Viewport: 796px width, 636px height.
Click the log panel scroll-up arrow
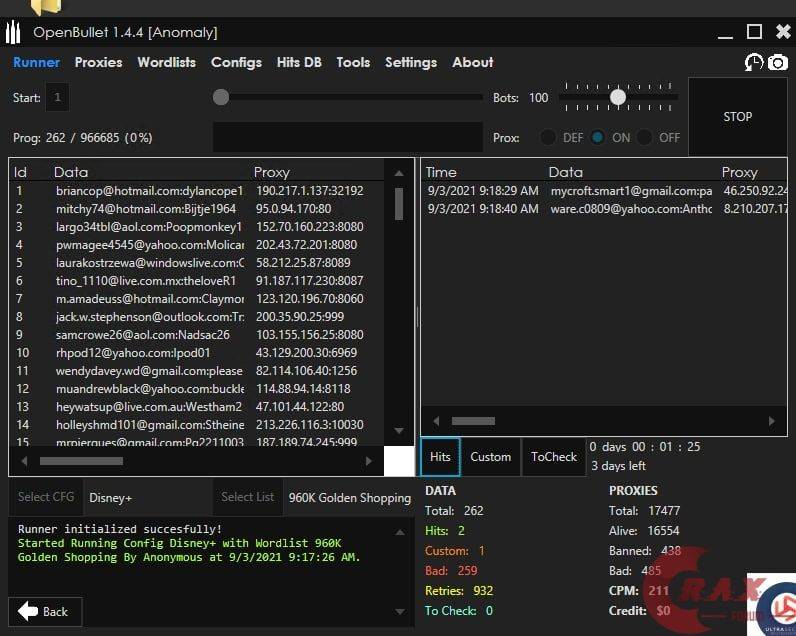click(400, 532)
